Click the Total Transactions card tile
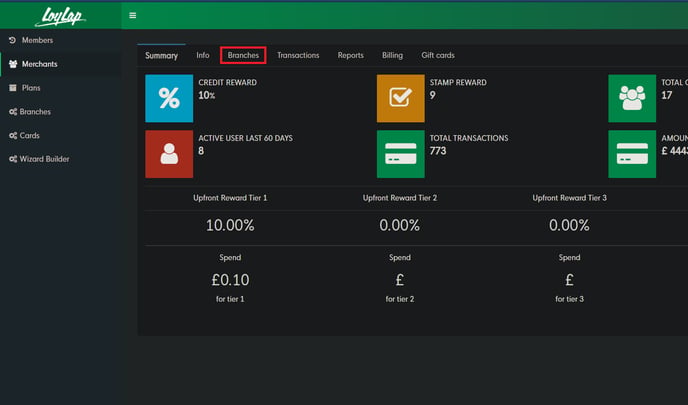This screenshot has height=405, width=688. [x=401, y=154]
